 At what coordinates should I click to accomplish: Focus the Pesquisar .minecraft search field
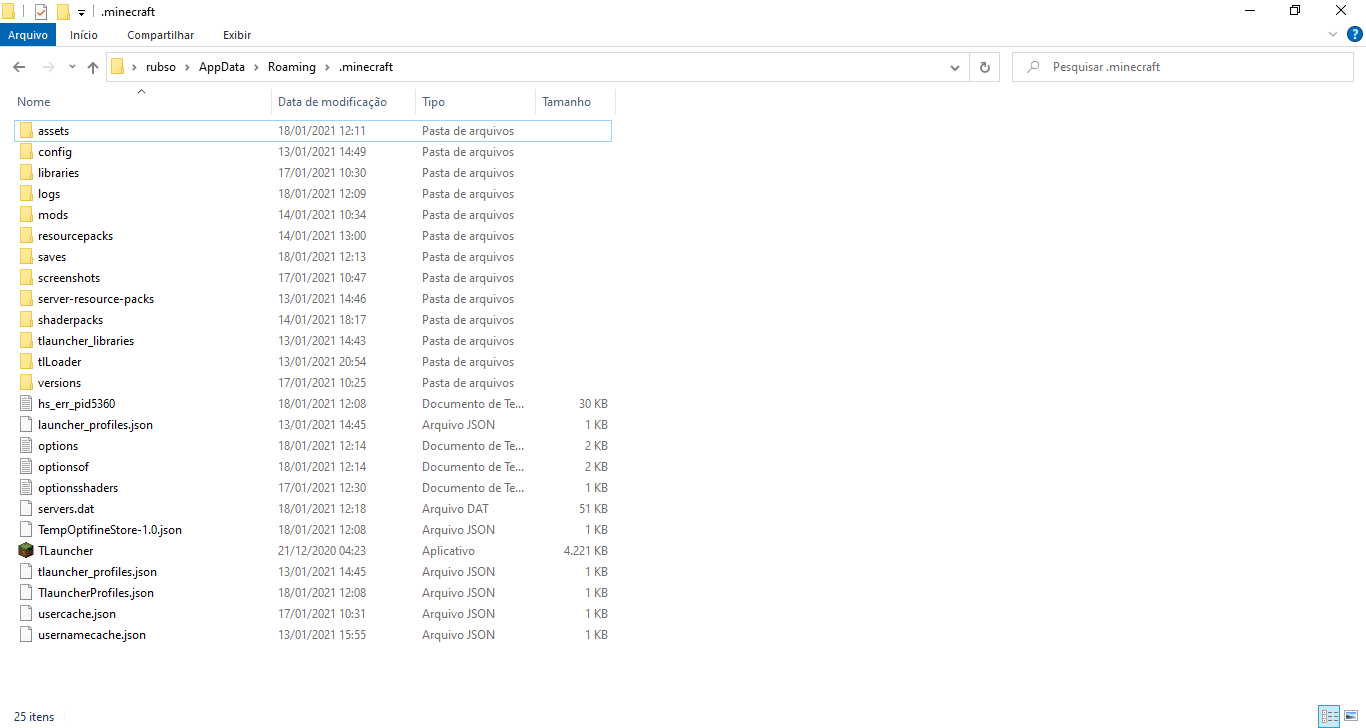pos(1183,67)
